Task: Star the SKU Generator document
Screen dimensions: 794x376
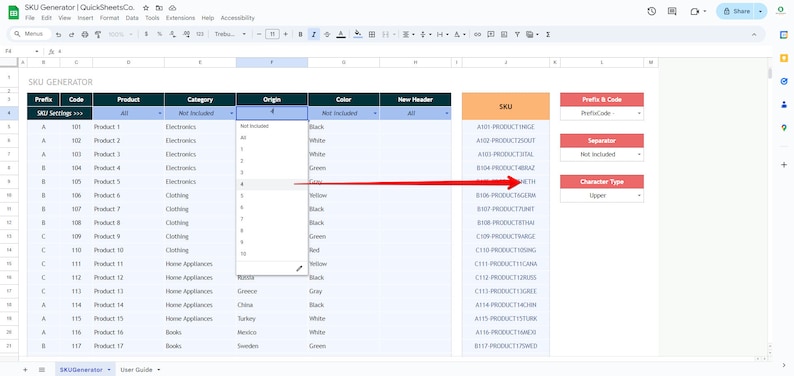Action: click(146, 8)
